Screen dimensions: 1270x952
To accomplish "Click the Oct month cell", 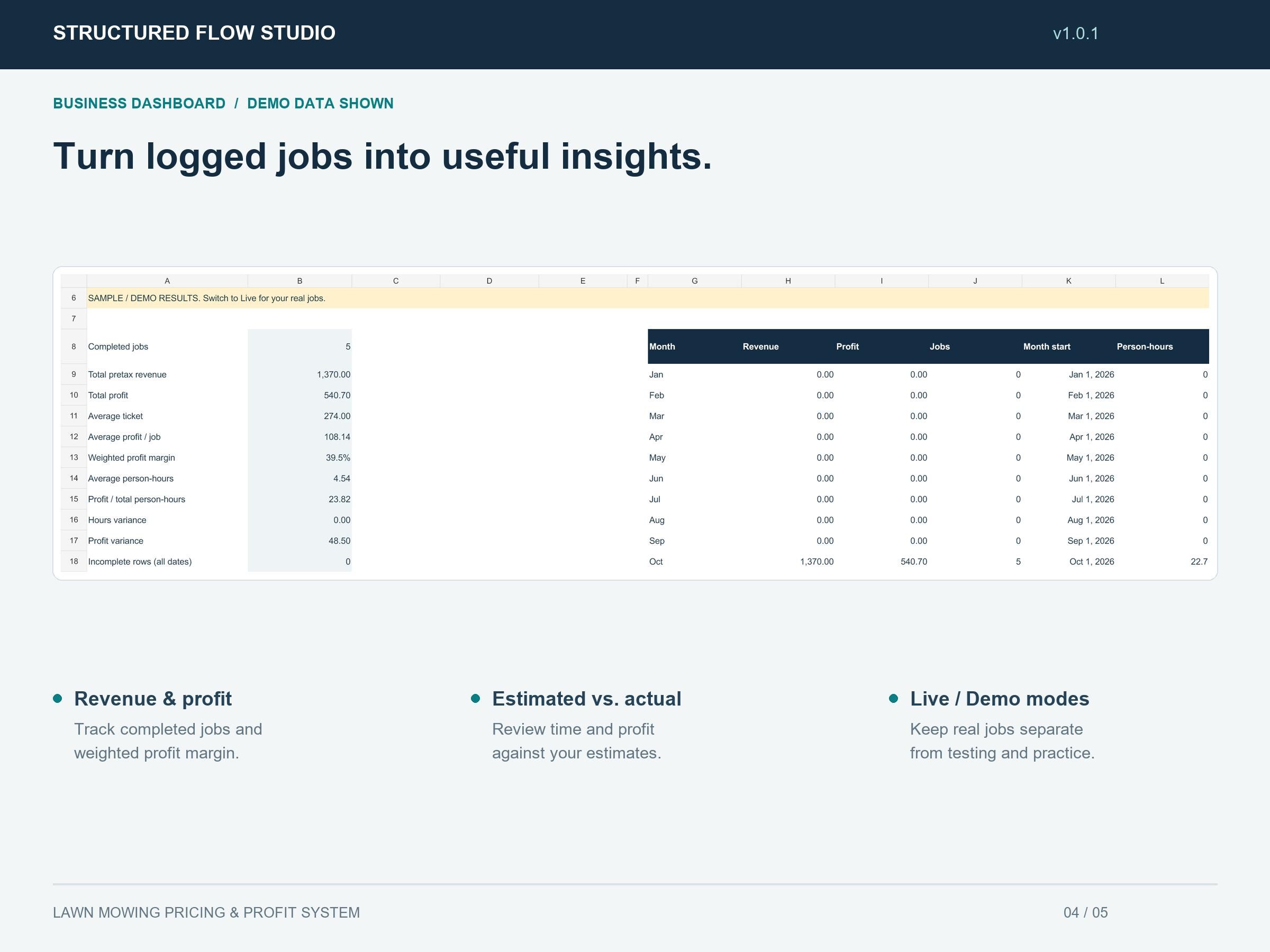I will pos(695,561).
